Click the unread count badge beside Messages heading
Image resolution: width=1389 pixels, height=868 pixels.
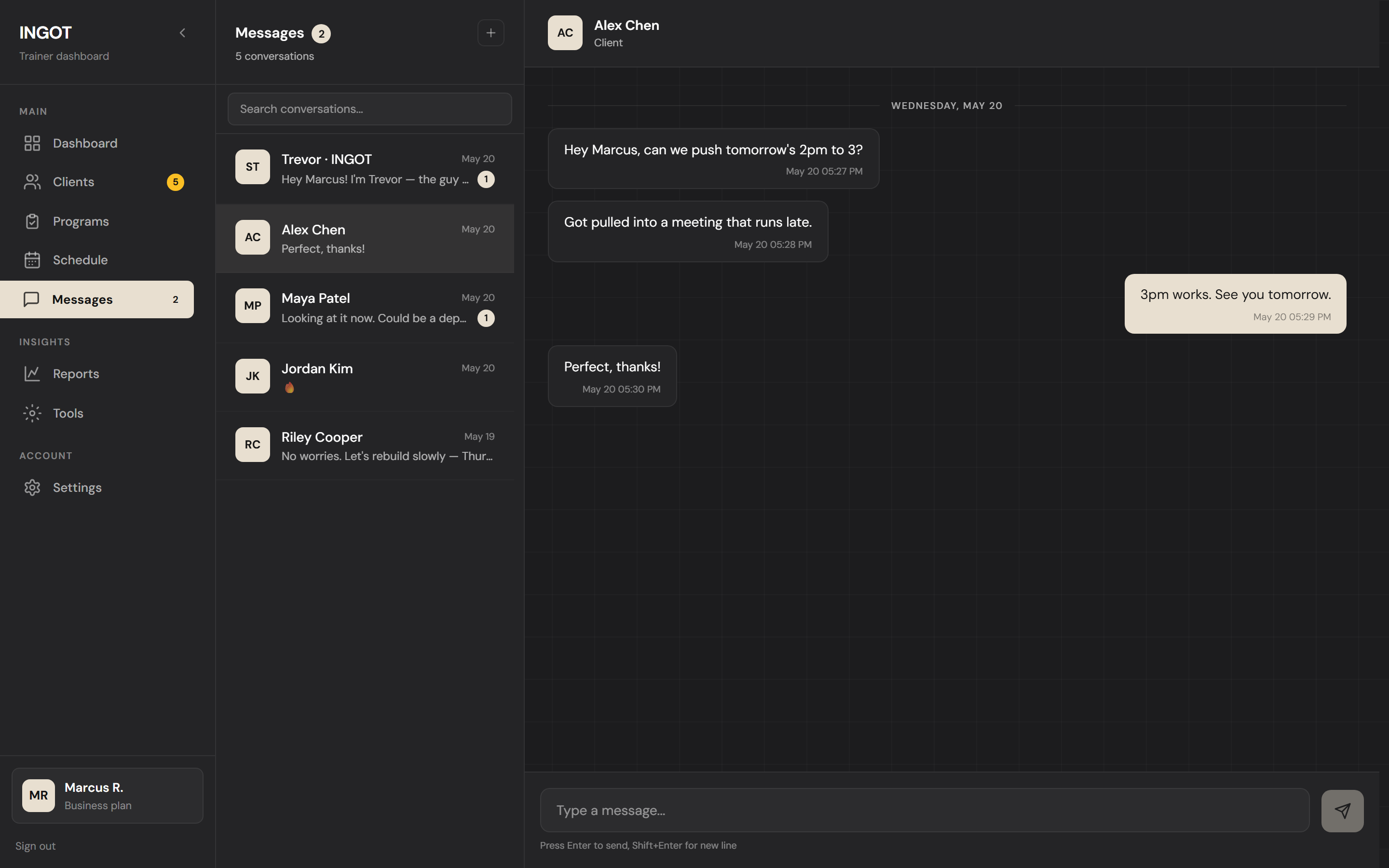(321, 34)
